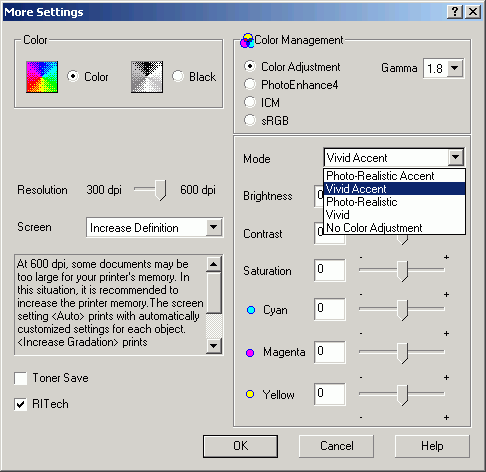Click the yellow color dot icon

(x=250, y=394)
